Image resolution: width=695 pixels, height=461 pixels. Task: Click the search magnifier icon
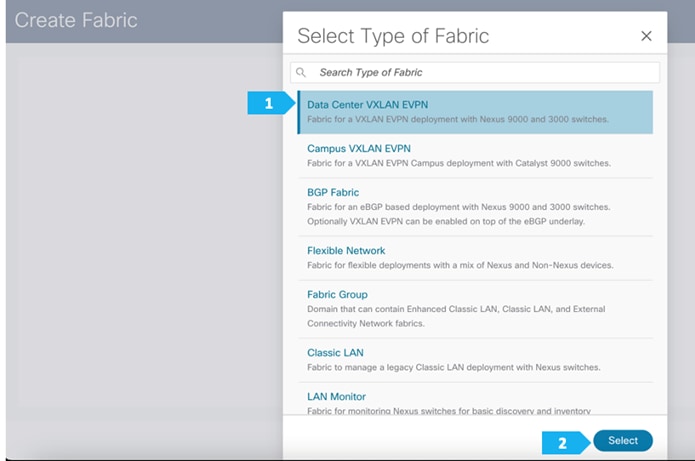(x=301, y=72)
